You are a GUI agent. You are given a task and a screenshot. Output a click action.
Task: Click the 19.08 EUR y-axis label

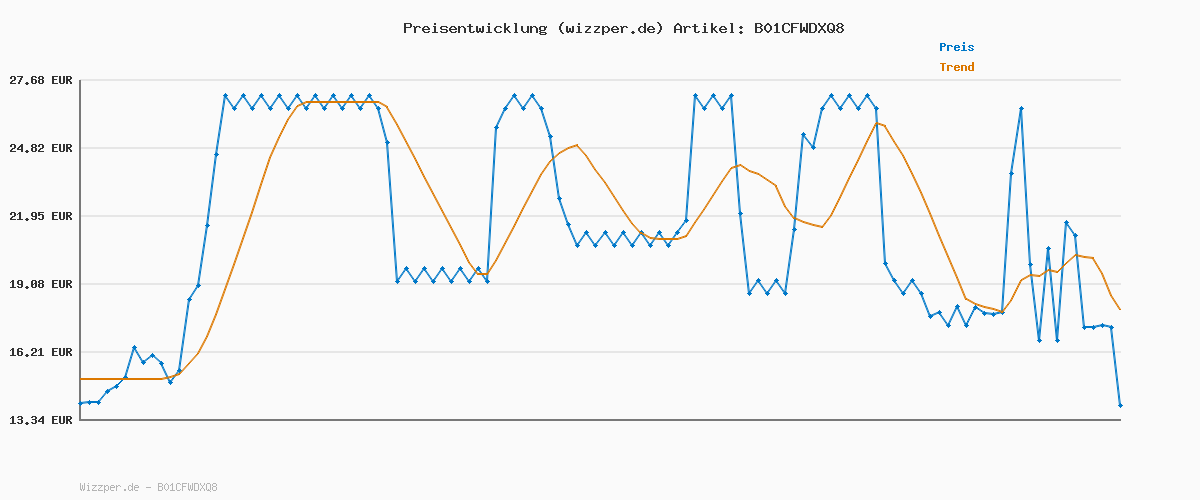(x=41, y=284)
